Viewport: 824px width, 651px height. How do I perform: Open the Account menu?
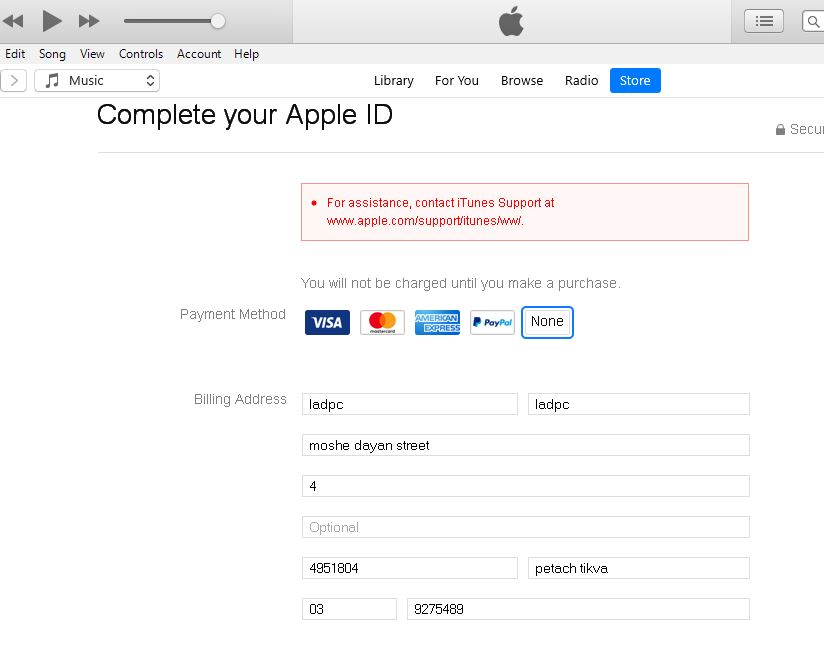pyautogui.click(x=198, y=54)
